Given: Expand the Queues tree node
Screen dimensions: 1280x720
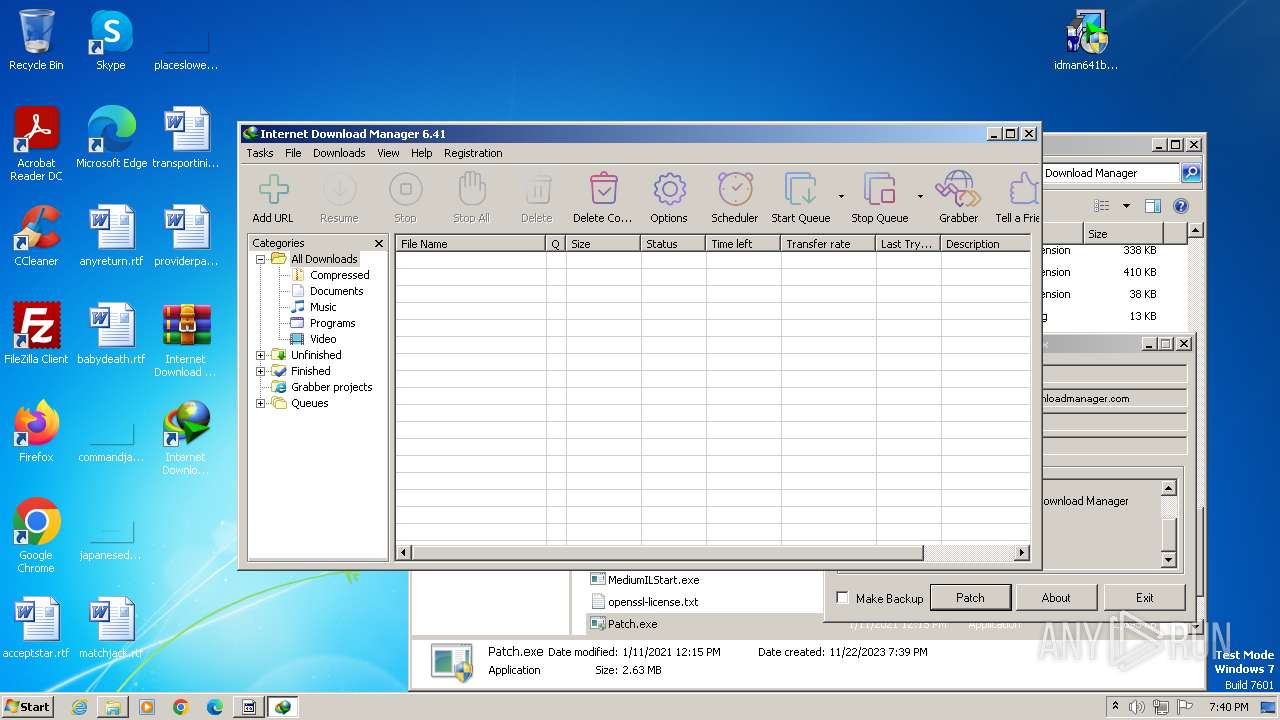Looking at the screenshot, I should tap(261, 403).
